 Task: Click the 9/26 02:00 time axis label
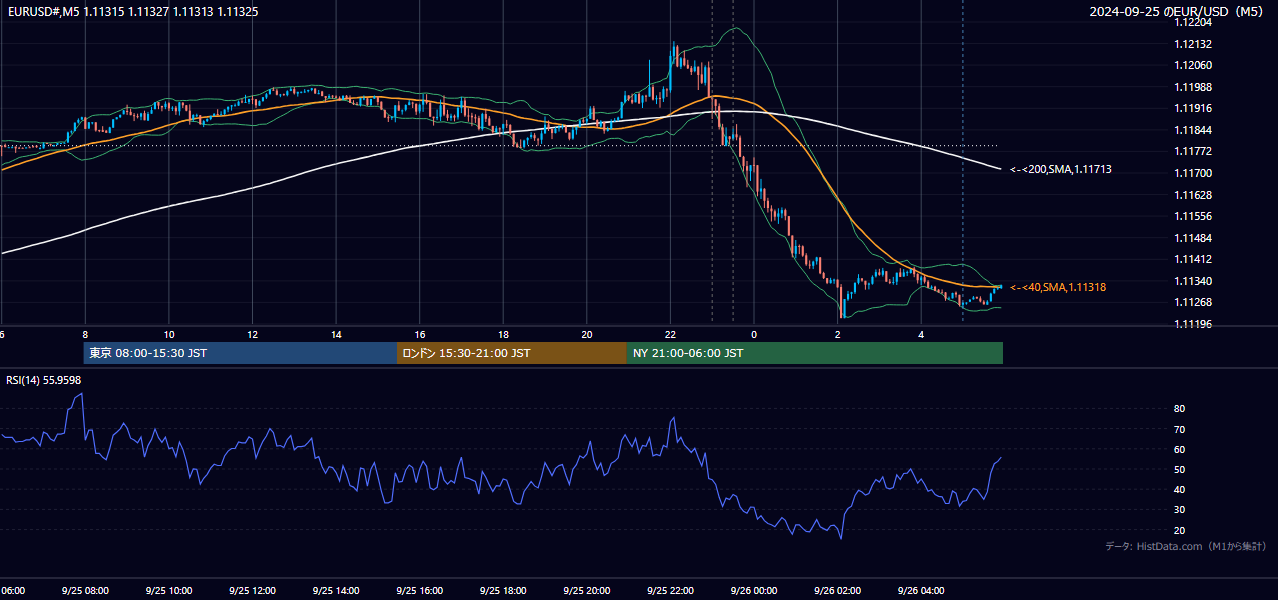click(x=838, y=591)
